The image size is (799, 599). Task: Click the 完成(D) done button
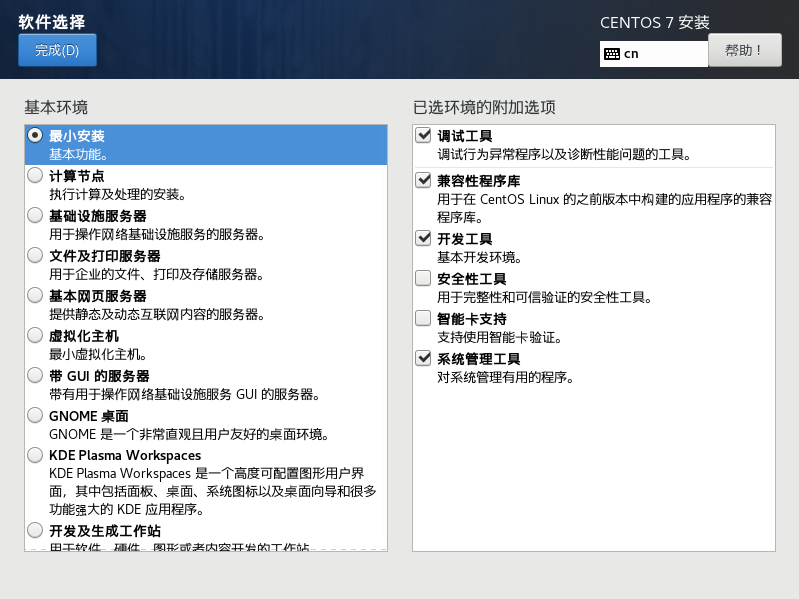pyautogui.click(x=57, y=50)
